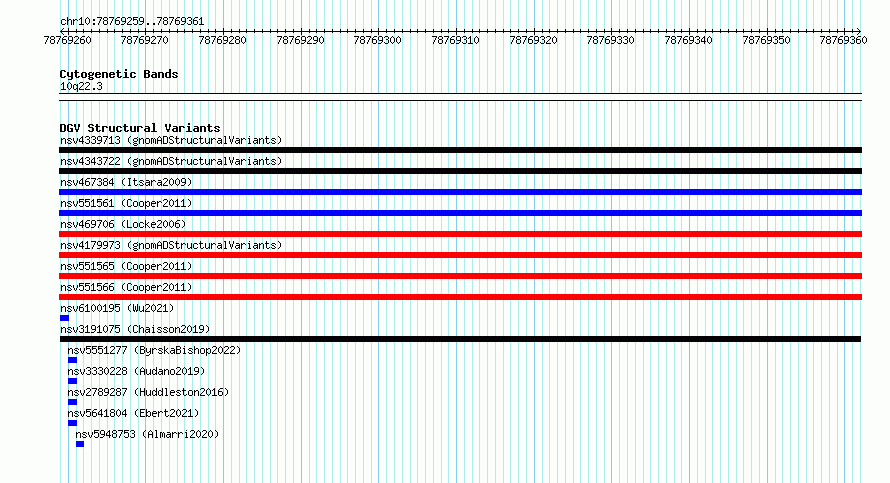This screenshot has width=890, height=483.
Task: Select the blue bar for nsv467384
Action: click(460, 192)
